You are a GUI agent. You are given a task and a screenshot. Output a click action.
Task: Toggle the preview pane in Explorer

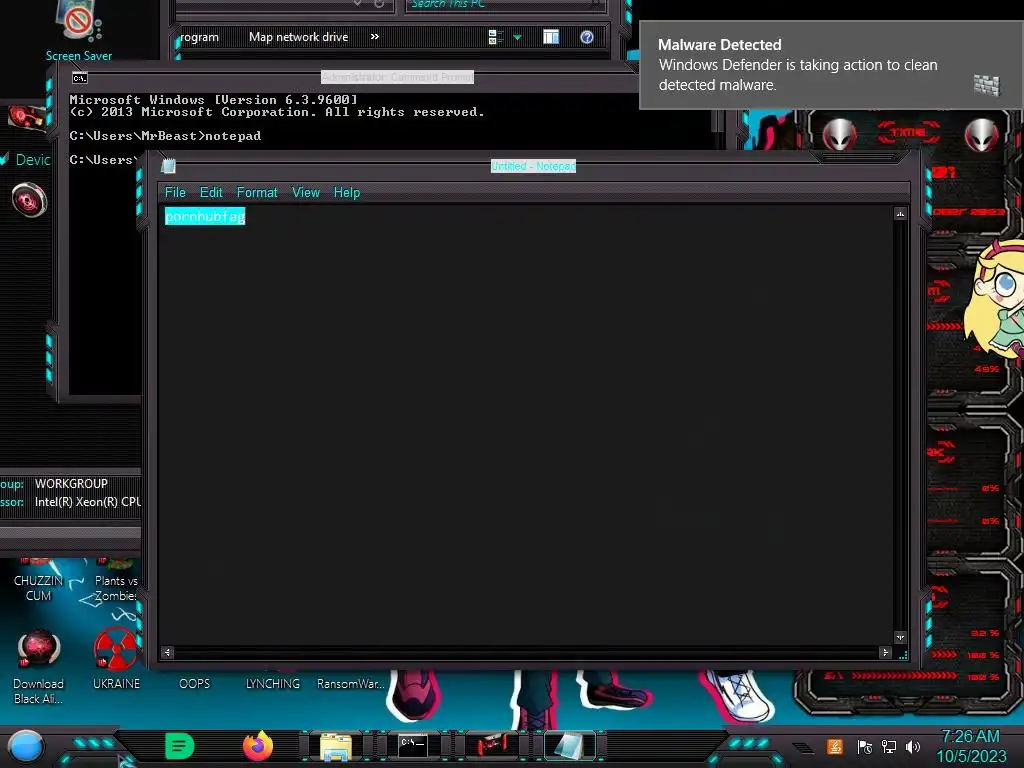point(551,37)
